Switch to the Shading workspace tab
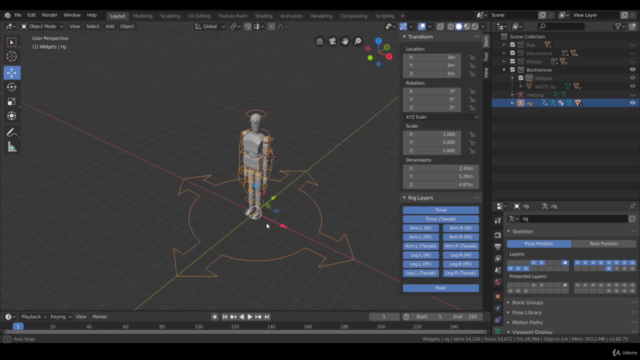The image size is (640, 360). click(264, 16)
